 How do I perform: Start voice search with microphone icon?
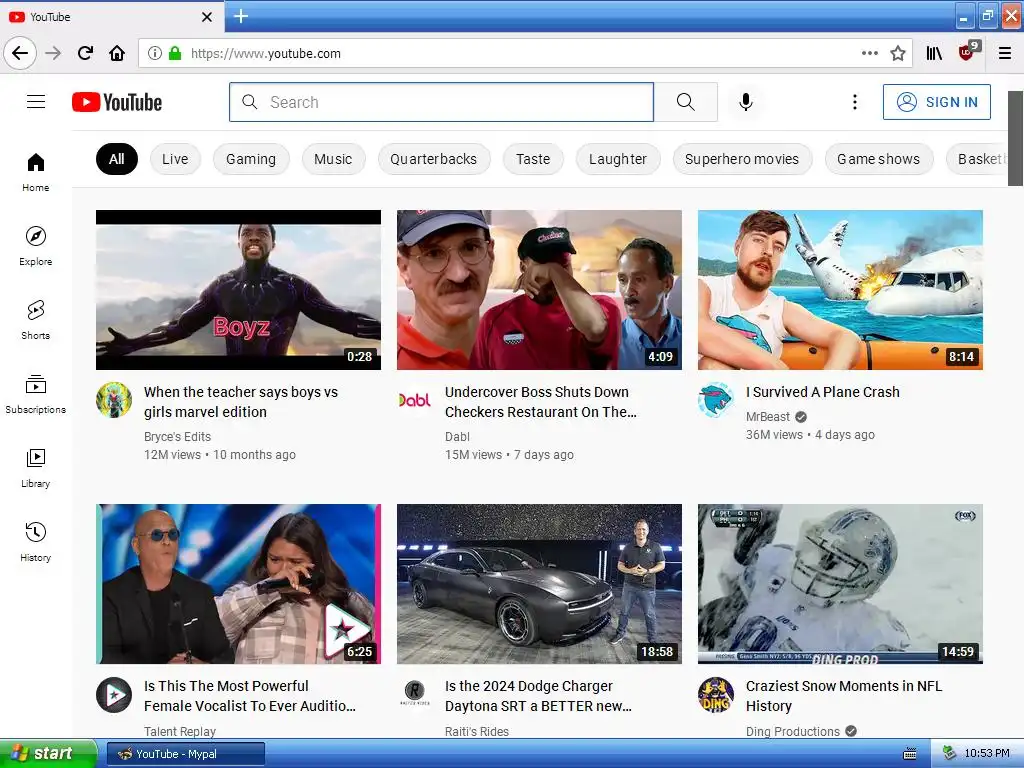746,102
